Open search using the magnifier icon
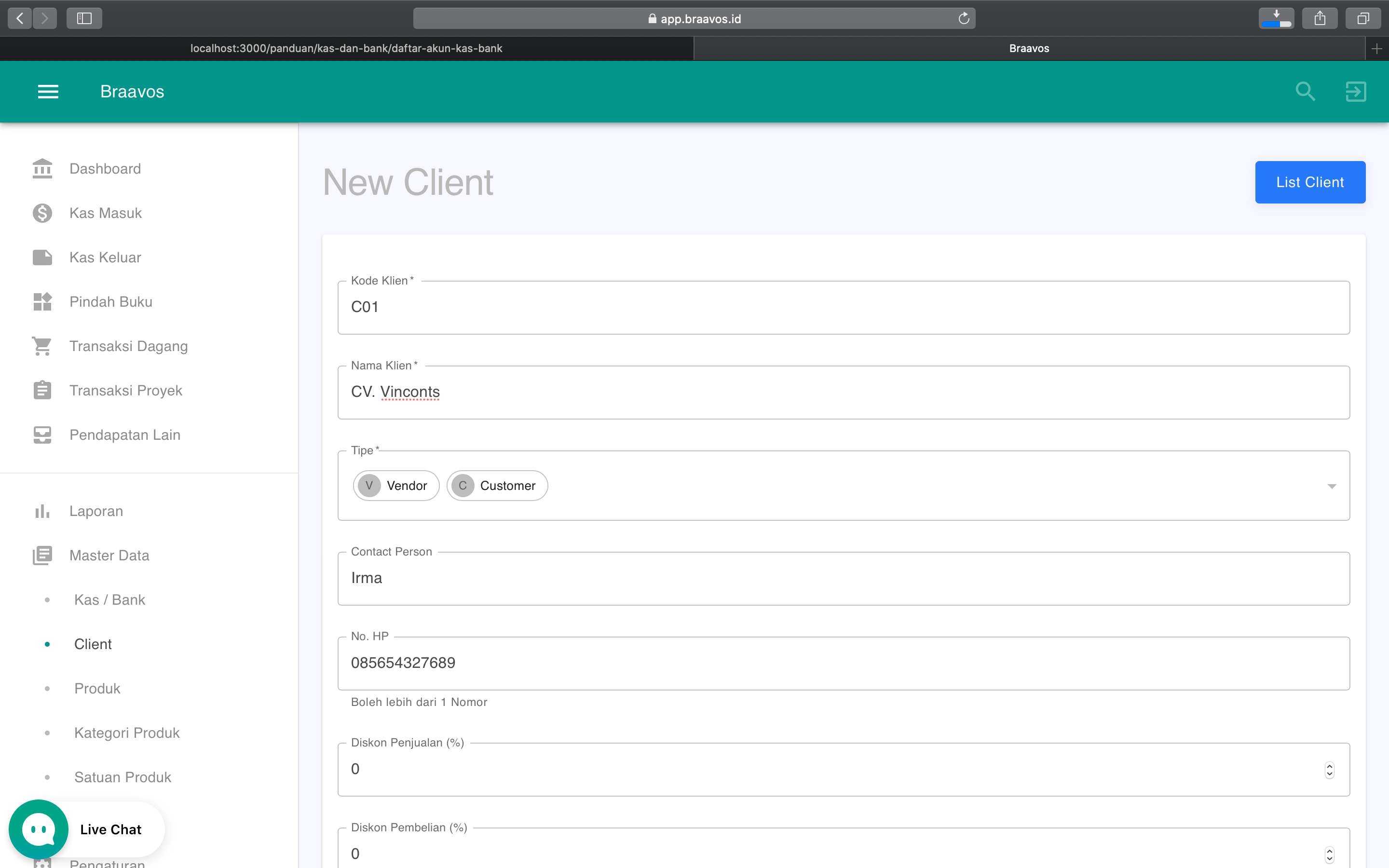Screen dimensions: 1389x868 (1305, 91)
